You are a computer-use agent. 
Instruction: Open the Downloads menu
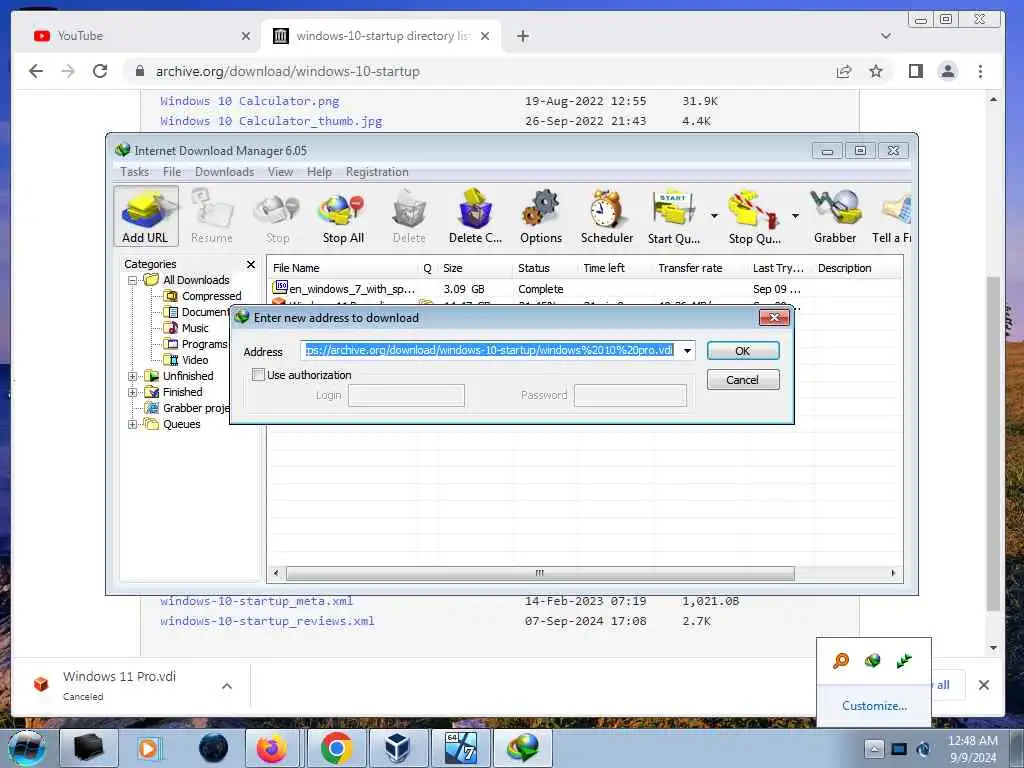(x=225, y=172)
